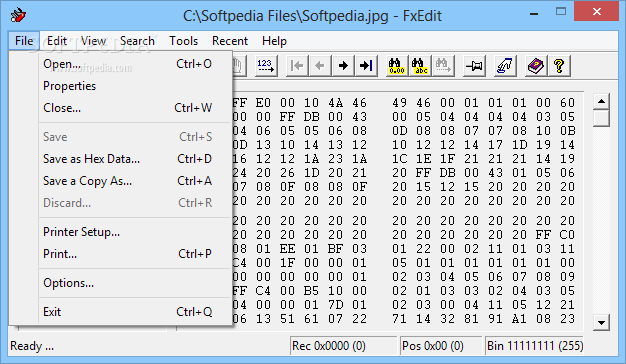The image size is (626, 364).
Task: Click the yellow question mark icon
Action: [559, 65]
